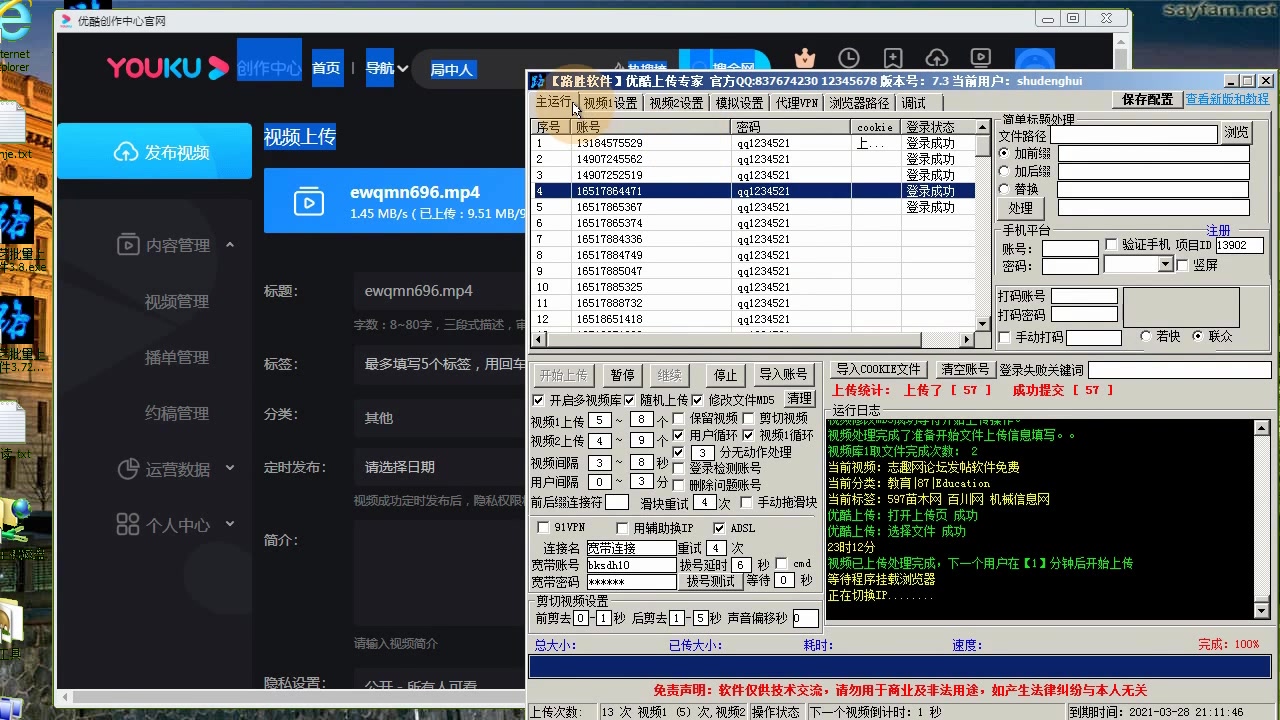Enable 验证手机 checkbox
The height and width of the screenshot is (720, 1280).
(1111, 245)
